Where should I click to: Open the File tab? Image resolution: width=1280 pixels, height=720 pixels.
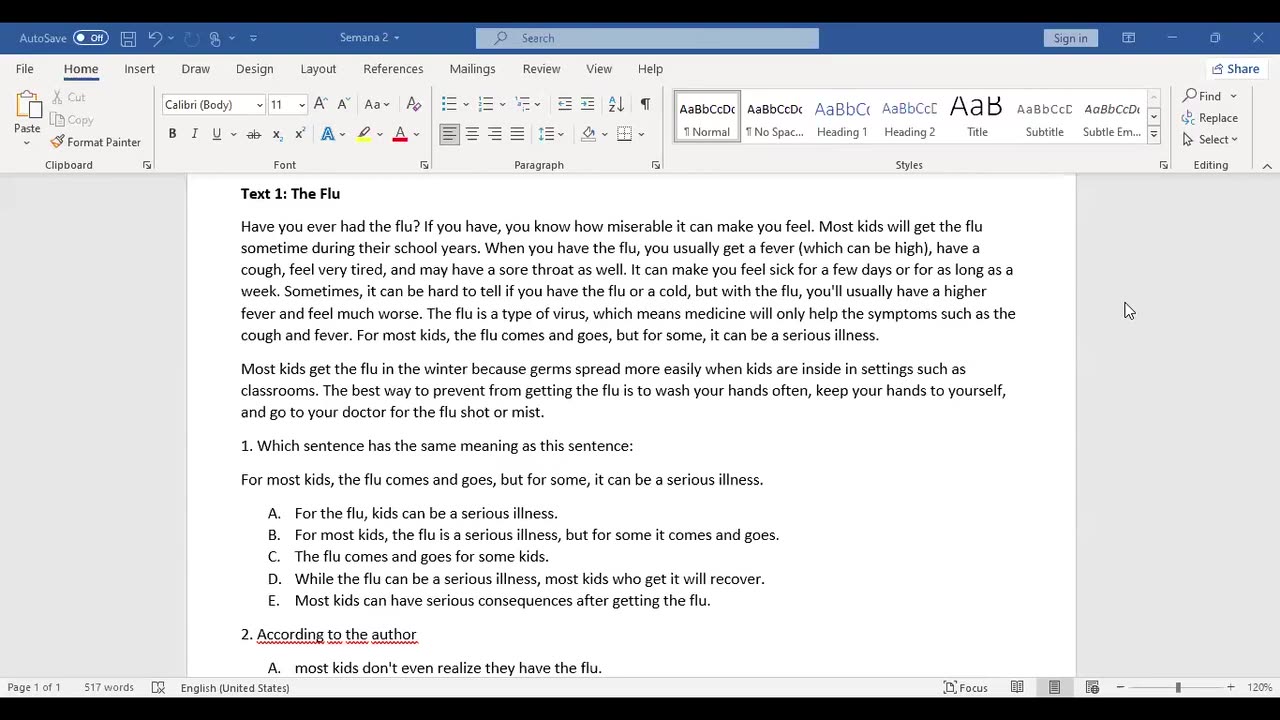(24, 69)
